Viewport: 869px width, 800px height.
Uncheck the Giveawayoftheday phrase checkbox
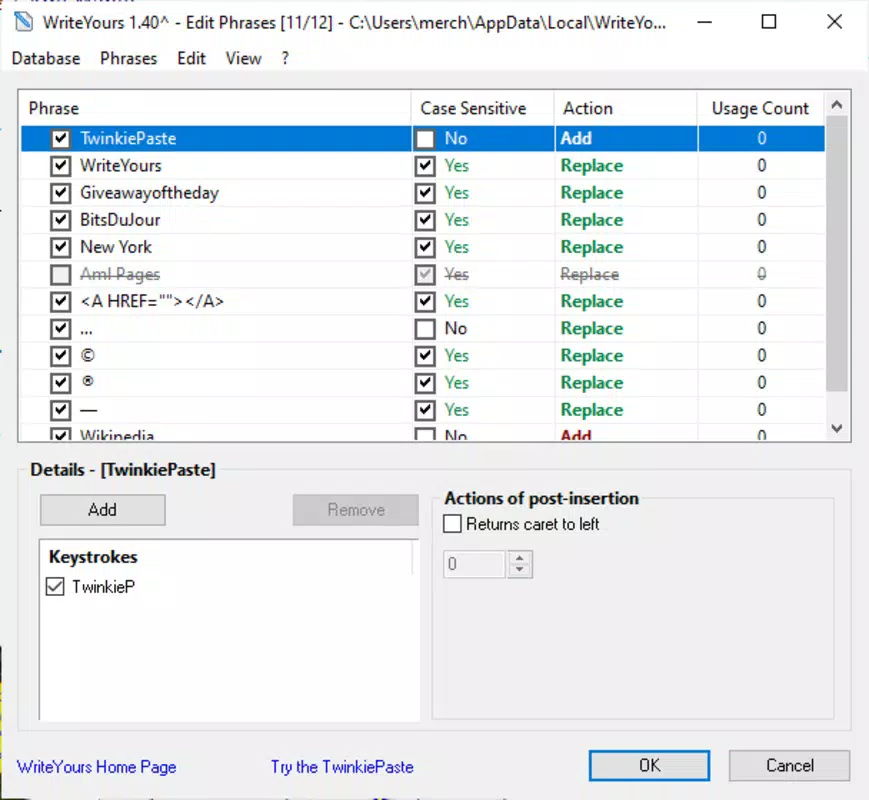pyautogui.click(x=60, y=193)
